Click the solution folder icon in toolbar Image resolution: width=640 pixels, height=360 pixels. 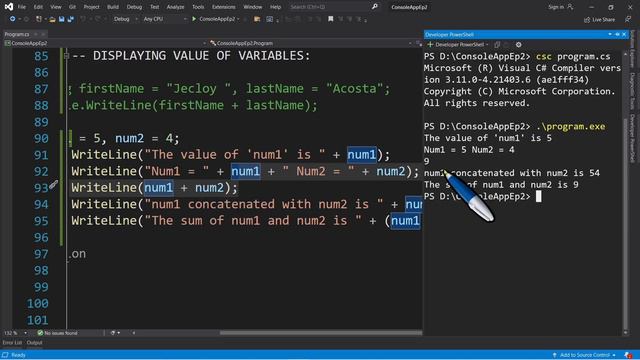tap(257, 19)
